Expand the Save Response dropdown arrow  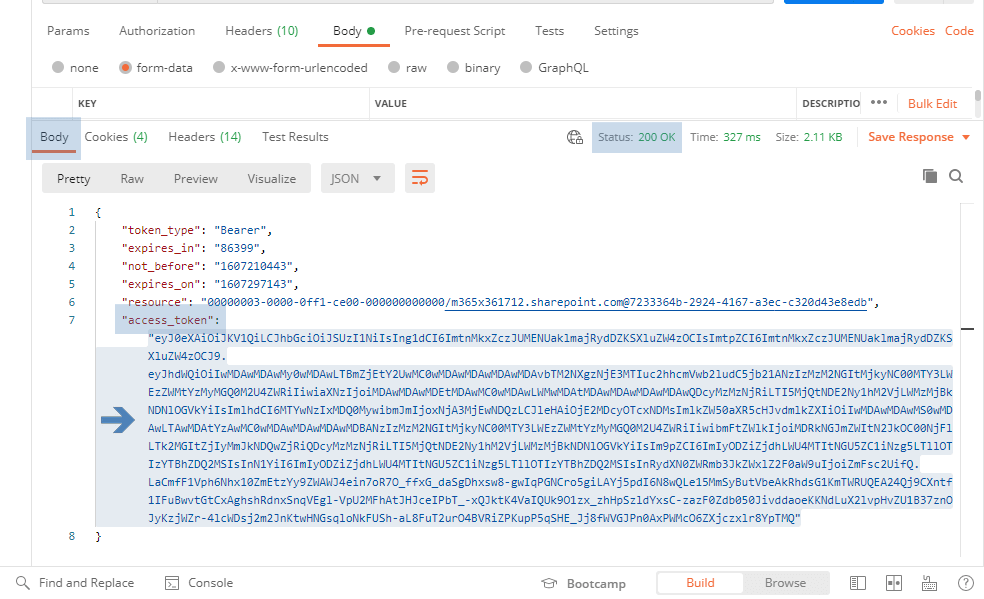click(966, 137)
